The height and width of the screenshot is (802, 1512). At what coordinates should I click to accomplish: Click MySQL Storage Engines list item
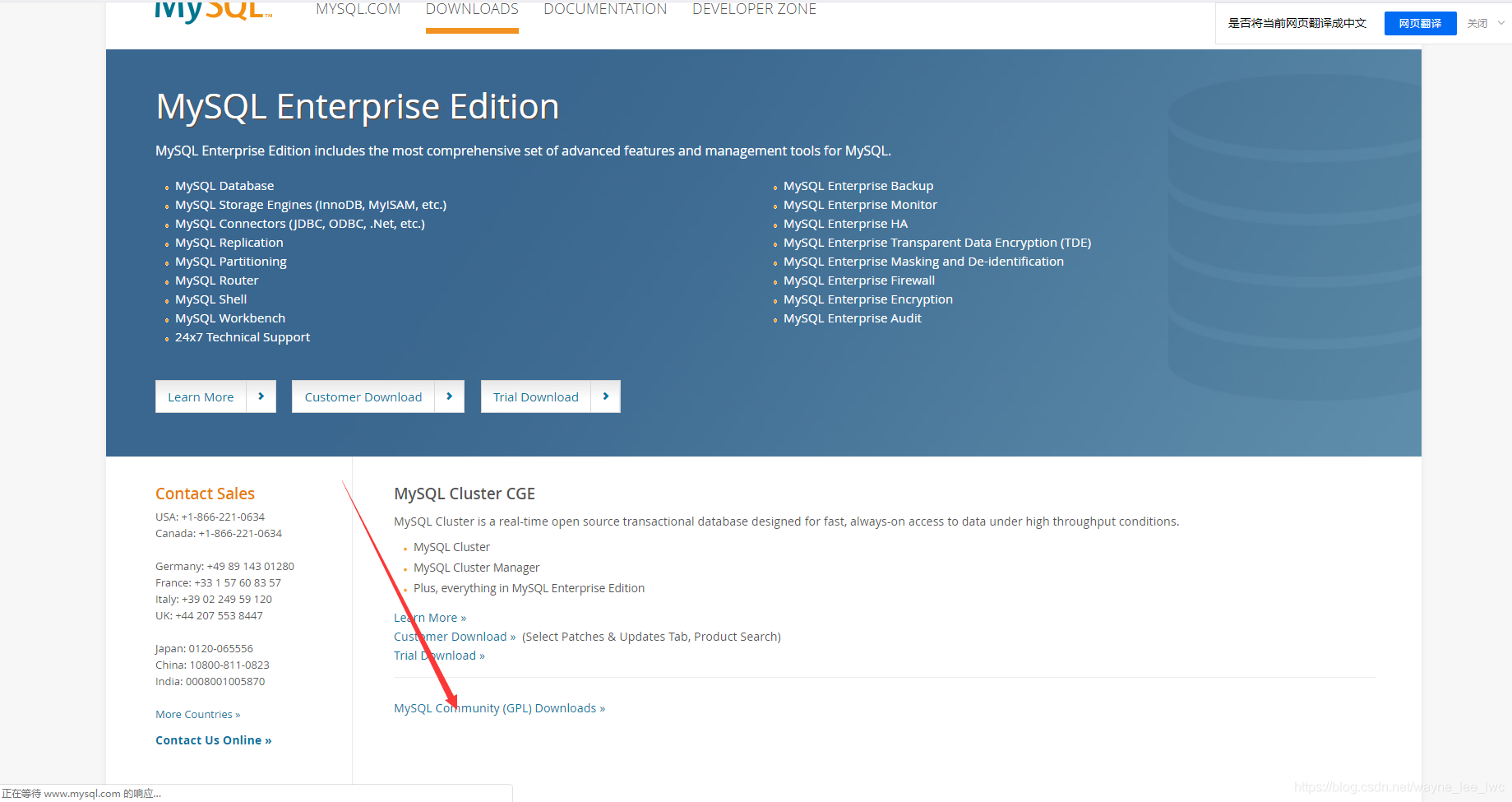[x=311, y=205]
